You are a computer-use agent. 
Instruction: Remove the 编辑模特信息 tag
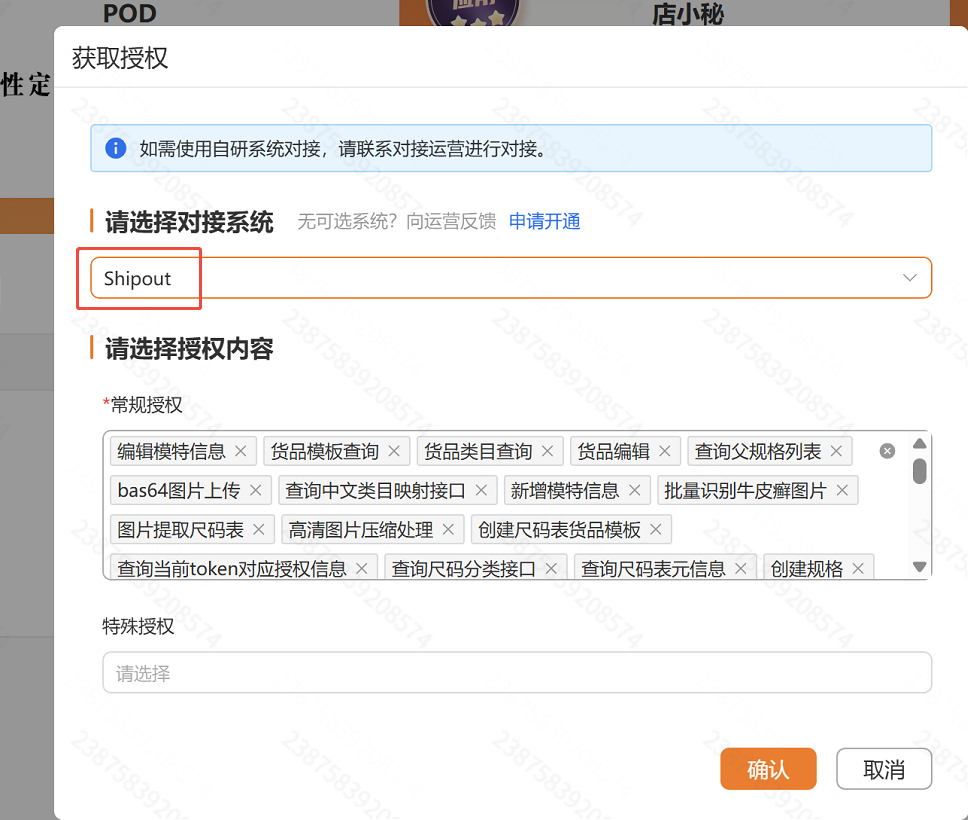[x=241, y=451]
